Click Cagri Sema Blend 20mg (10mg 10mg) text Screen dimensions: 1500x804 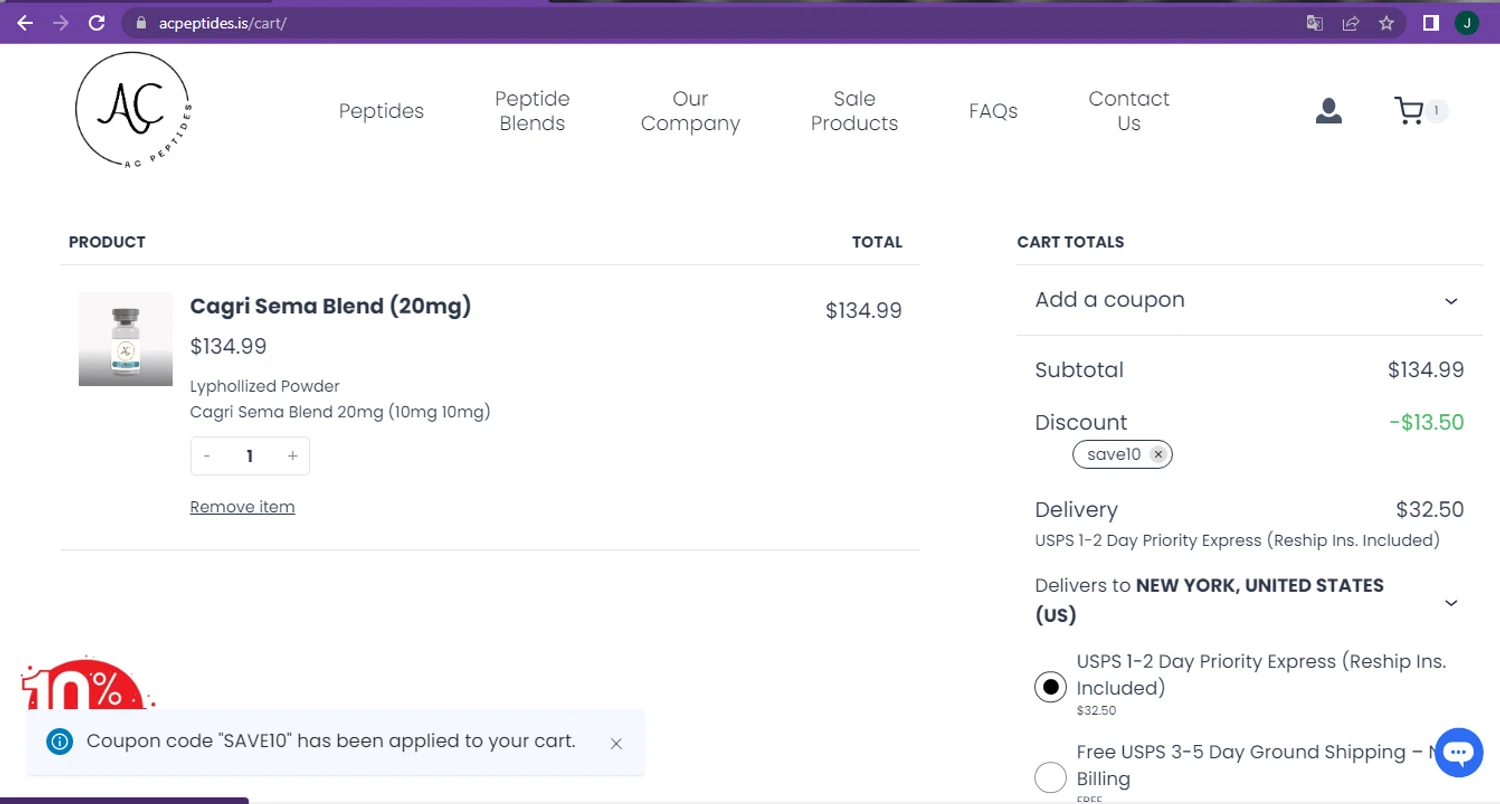click(340, 412)
